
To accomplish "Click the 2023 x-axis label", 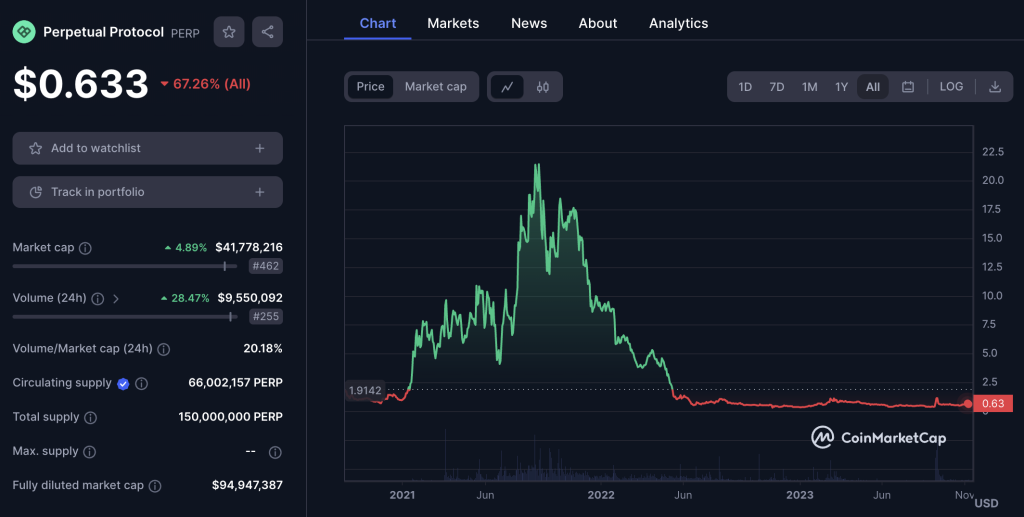I will 799,495.
